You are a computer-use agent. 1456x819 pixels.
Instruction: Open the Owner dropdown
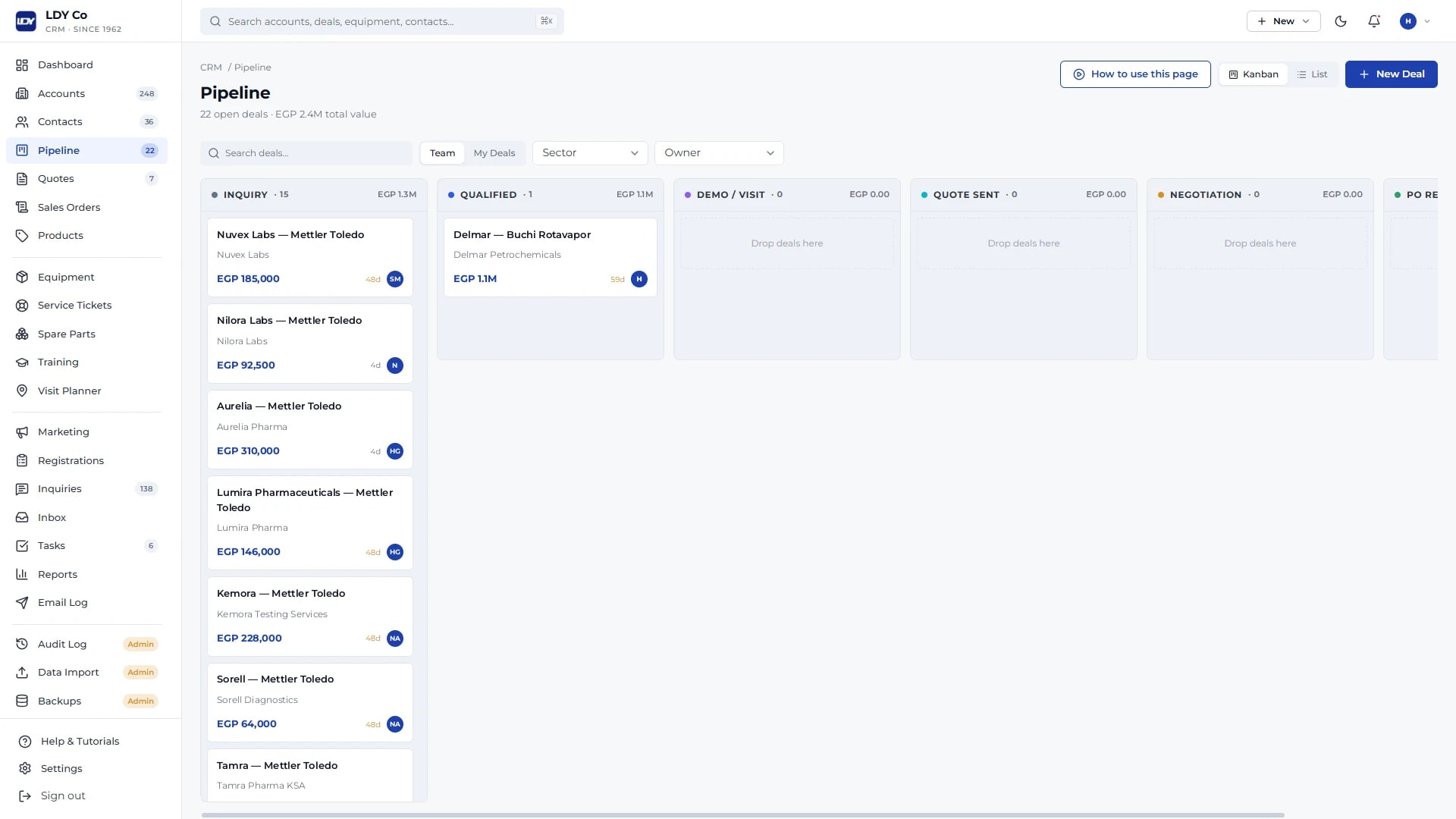[719, 153]
